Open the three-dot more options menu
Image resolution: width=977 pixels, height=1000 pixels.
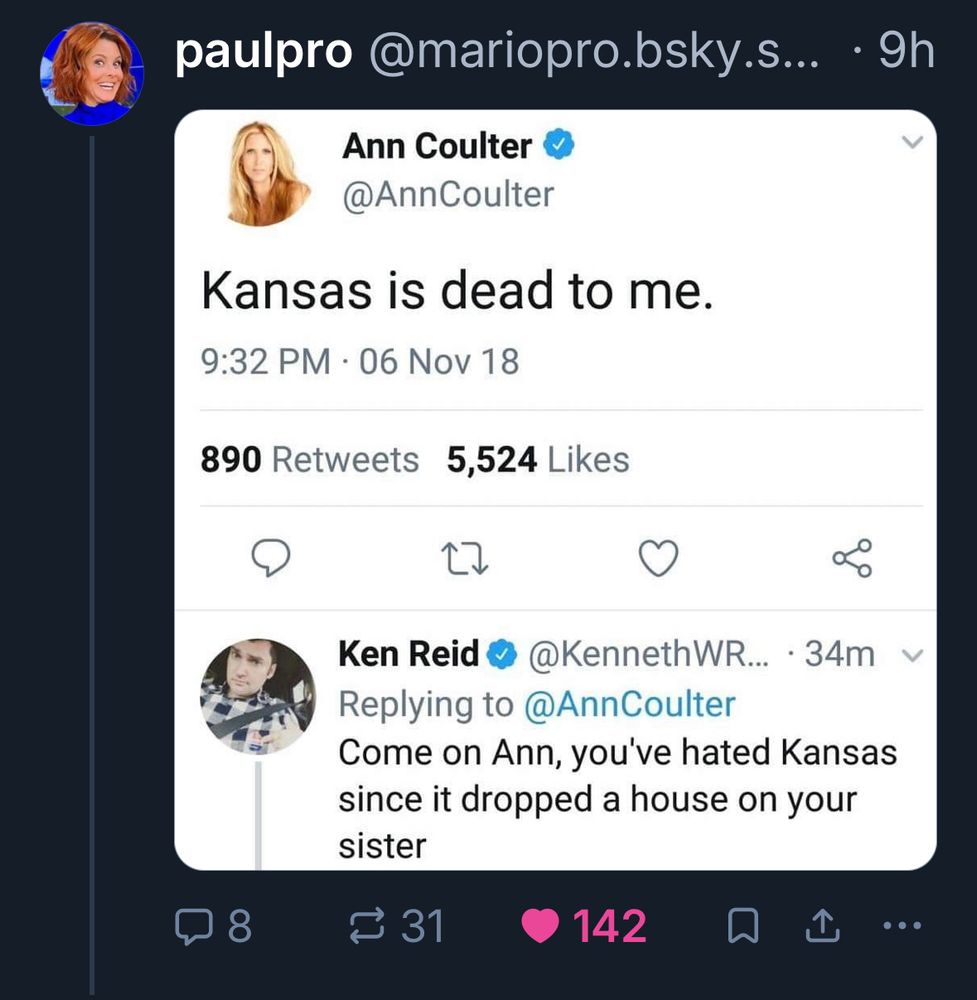903,927
